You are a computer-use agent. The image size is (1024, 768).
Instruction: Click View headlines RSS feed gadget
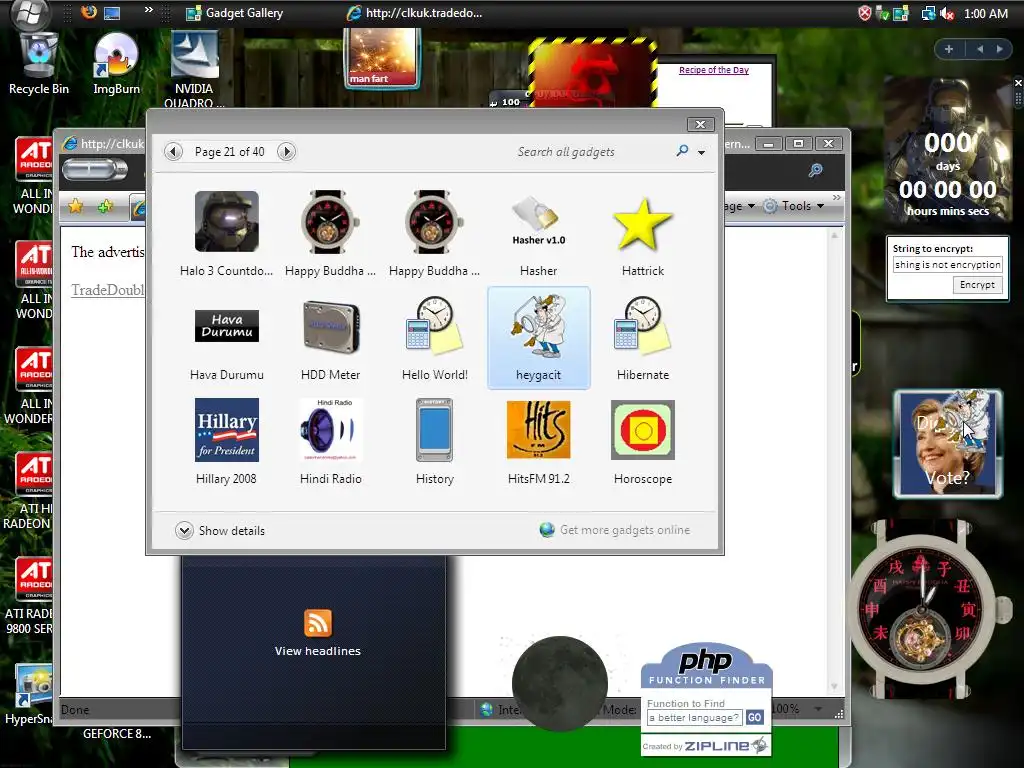pos(317,633)
